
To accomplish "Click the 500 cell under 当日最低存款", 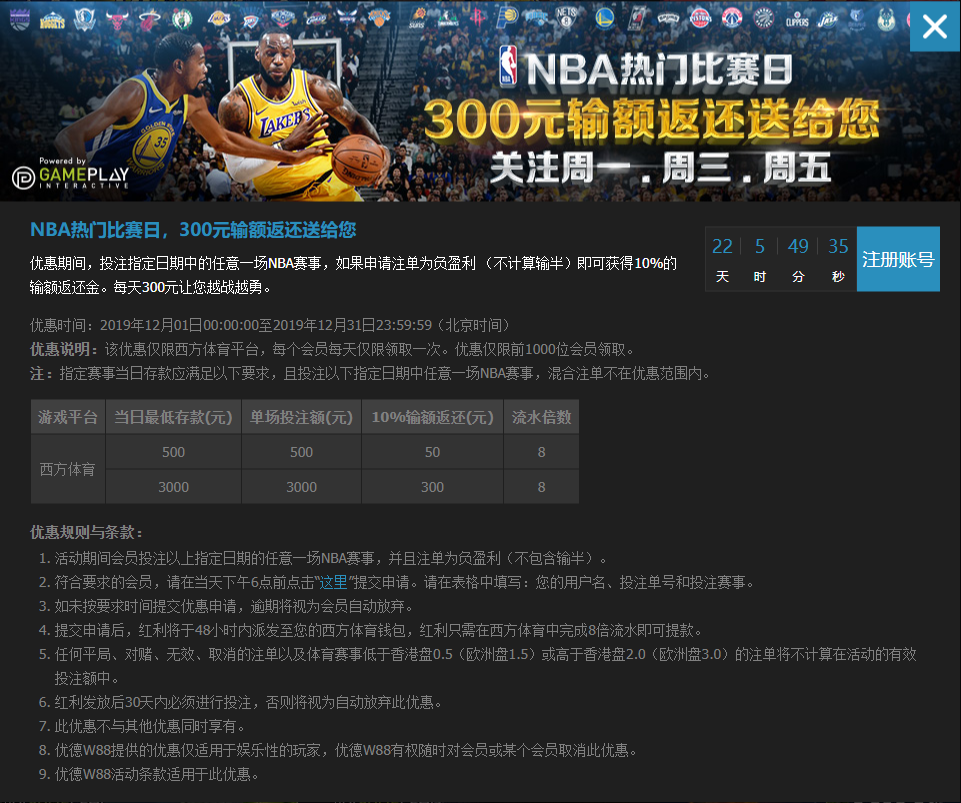I will pos(173,452).
